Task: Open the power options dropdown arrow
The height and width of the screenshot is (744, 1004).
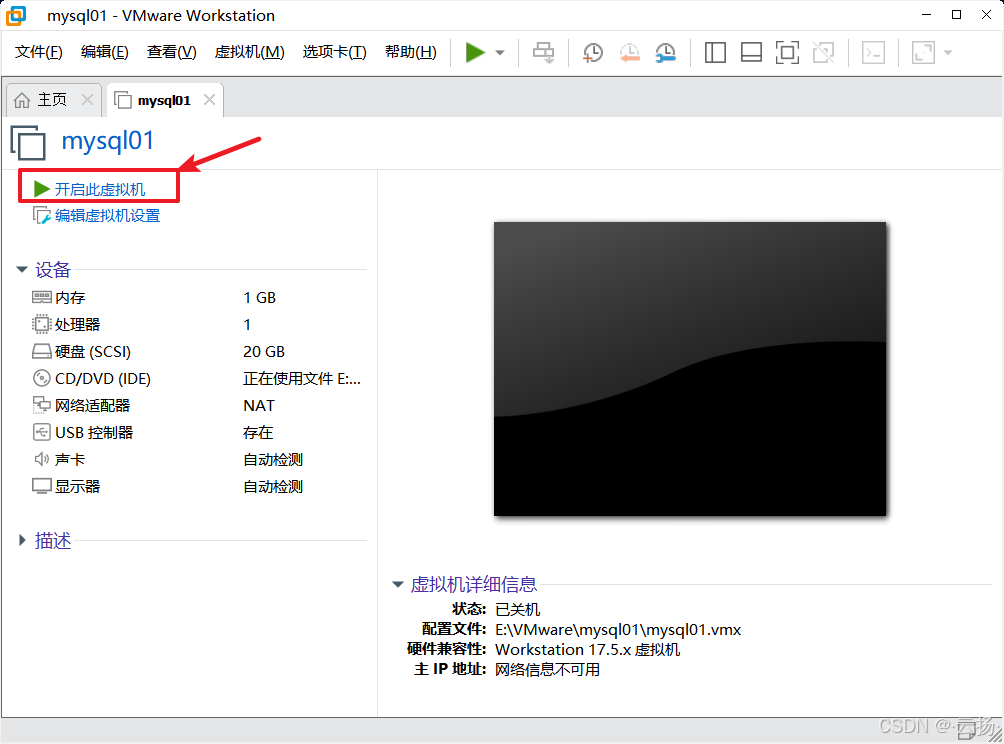Action: coord(500,53)
